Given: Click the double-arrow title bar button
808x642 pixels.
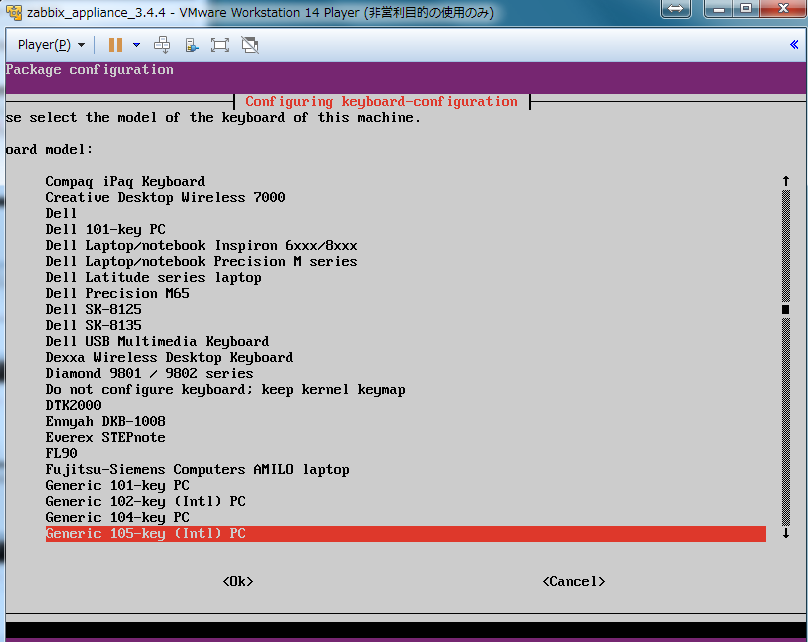Looking at the screenshot, I should pyautogui.click(x=676, y=9).
